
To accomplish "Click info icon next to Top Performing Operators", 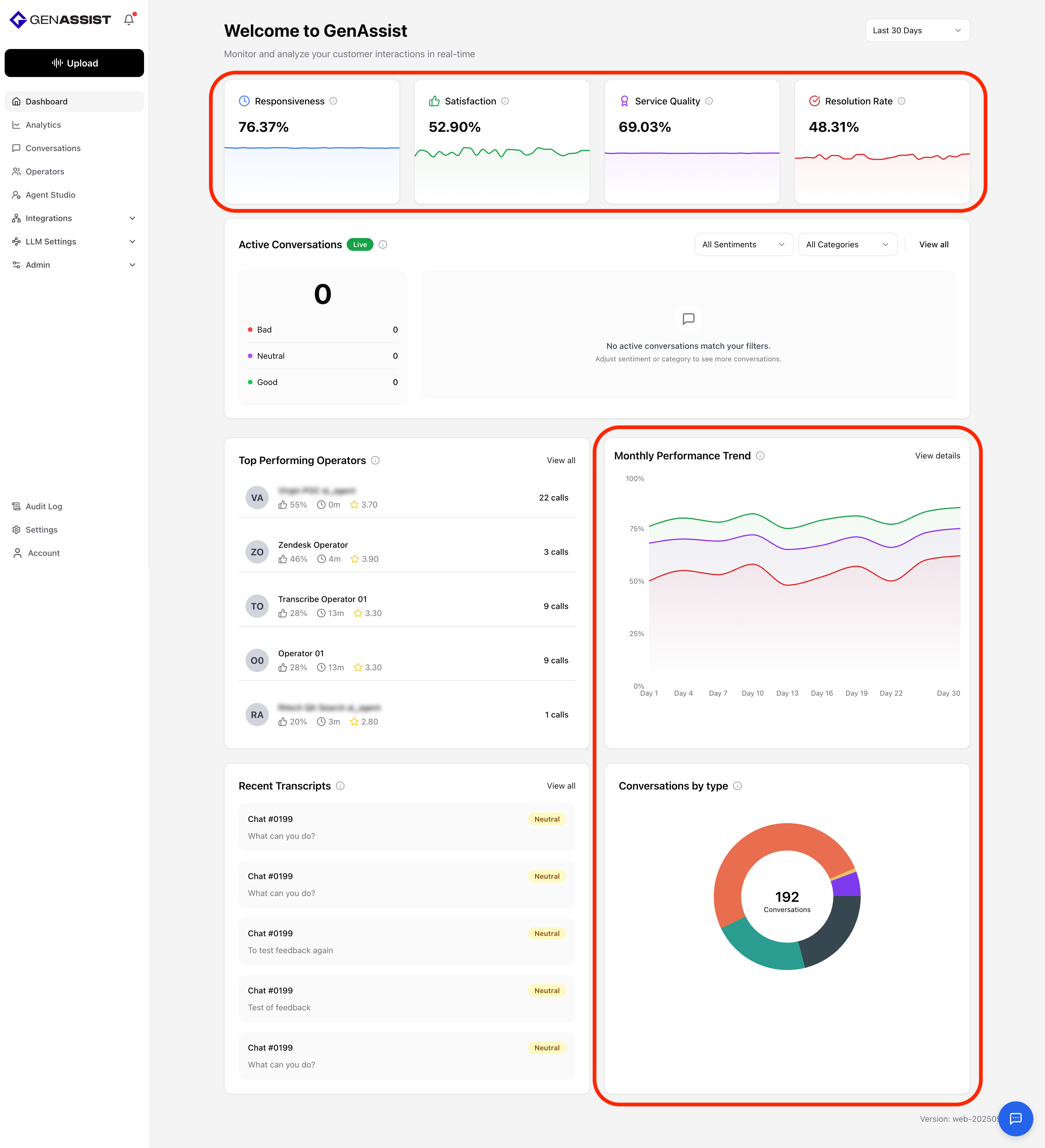I will coord(375,460).
